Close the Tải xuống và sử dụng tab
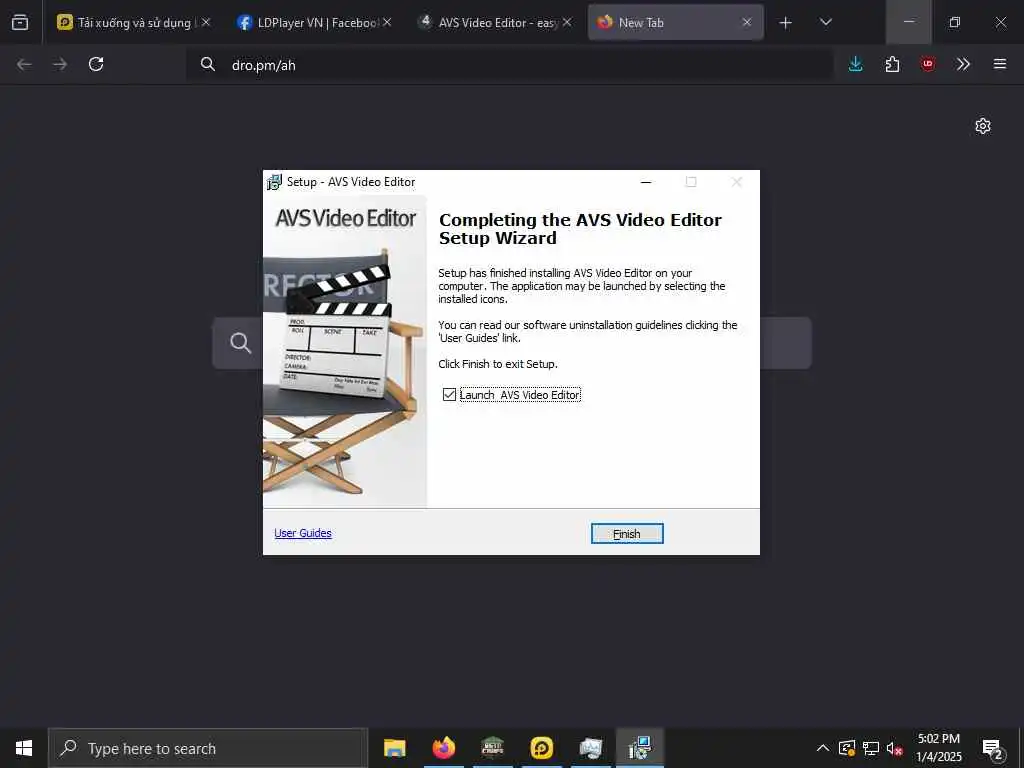 click(x=206, y=22)
